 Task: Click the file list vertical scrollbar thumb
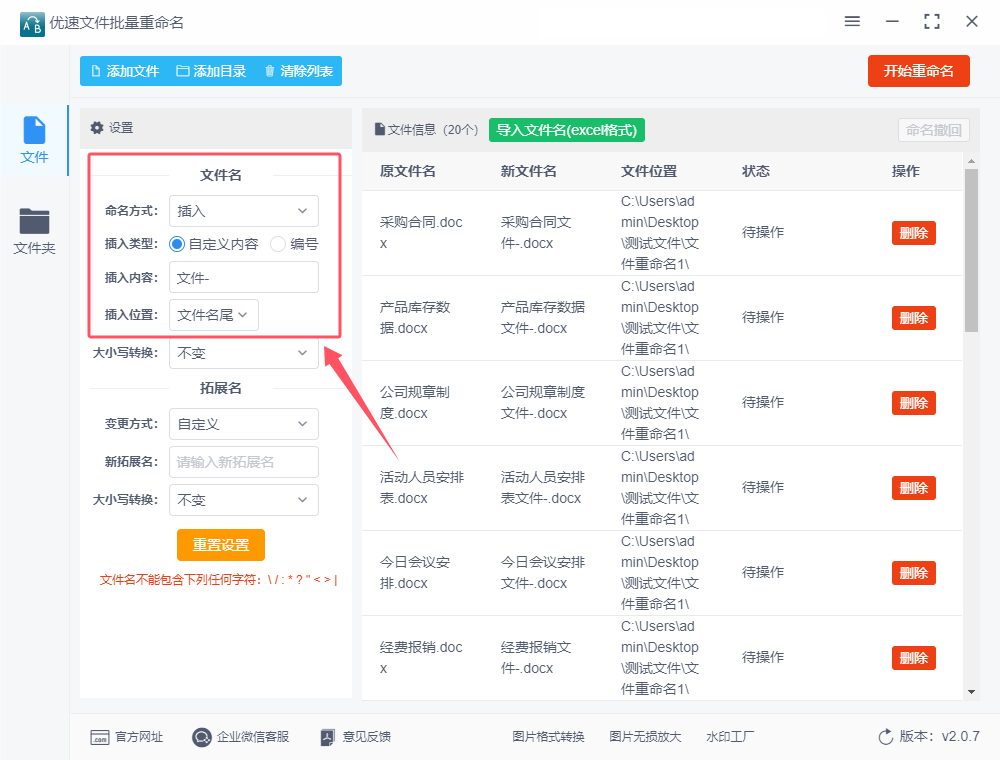point(971,251)
